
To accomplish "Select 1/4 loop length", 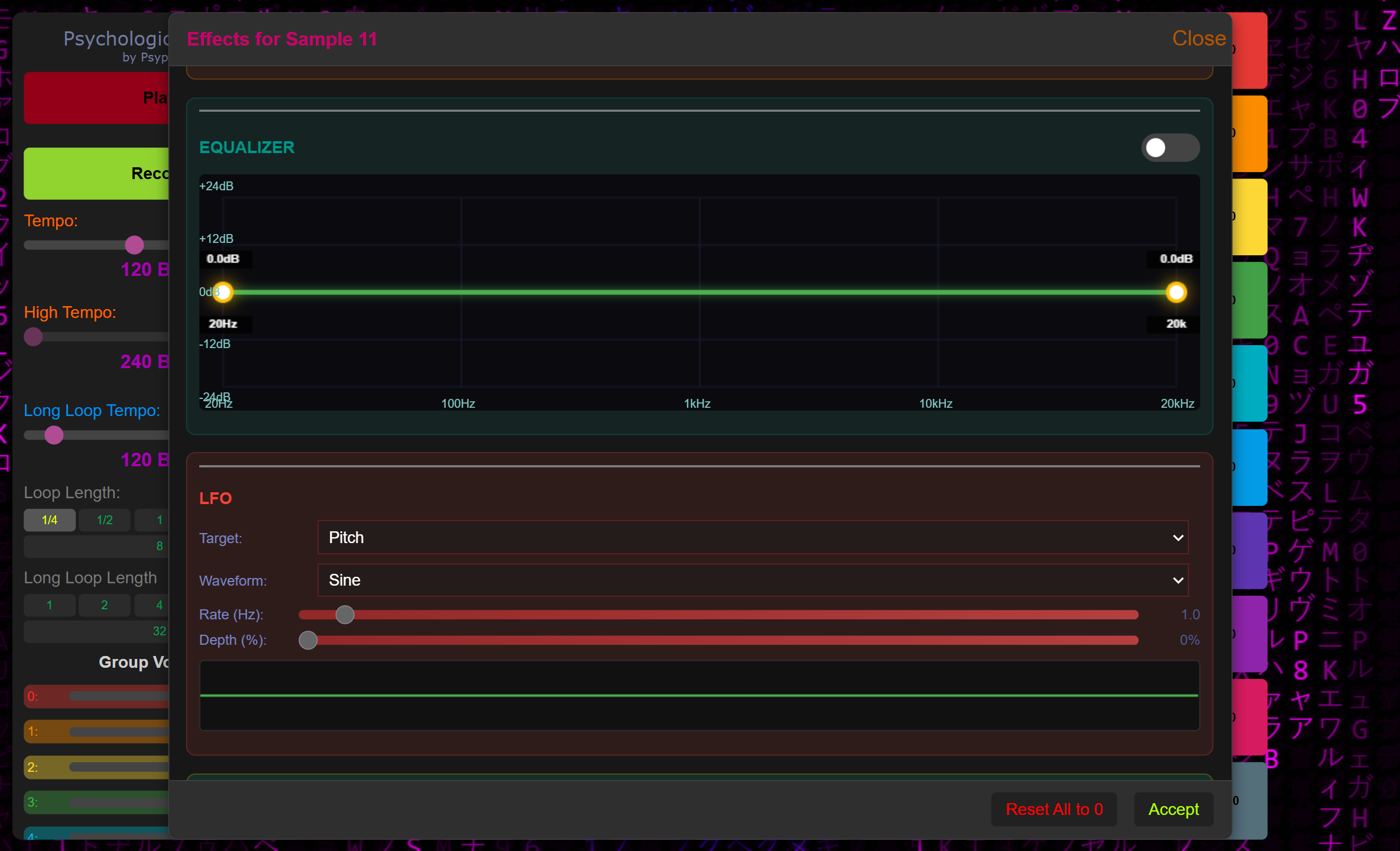I will (x=50, y=520).
